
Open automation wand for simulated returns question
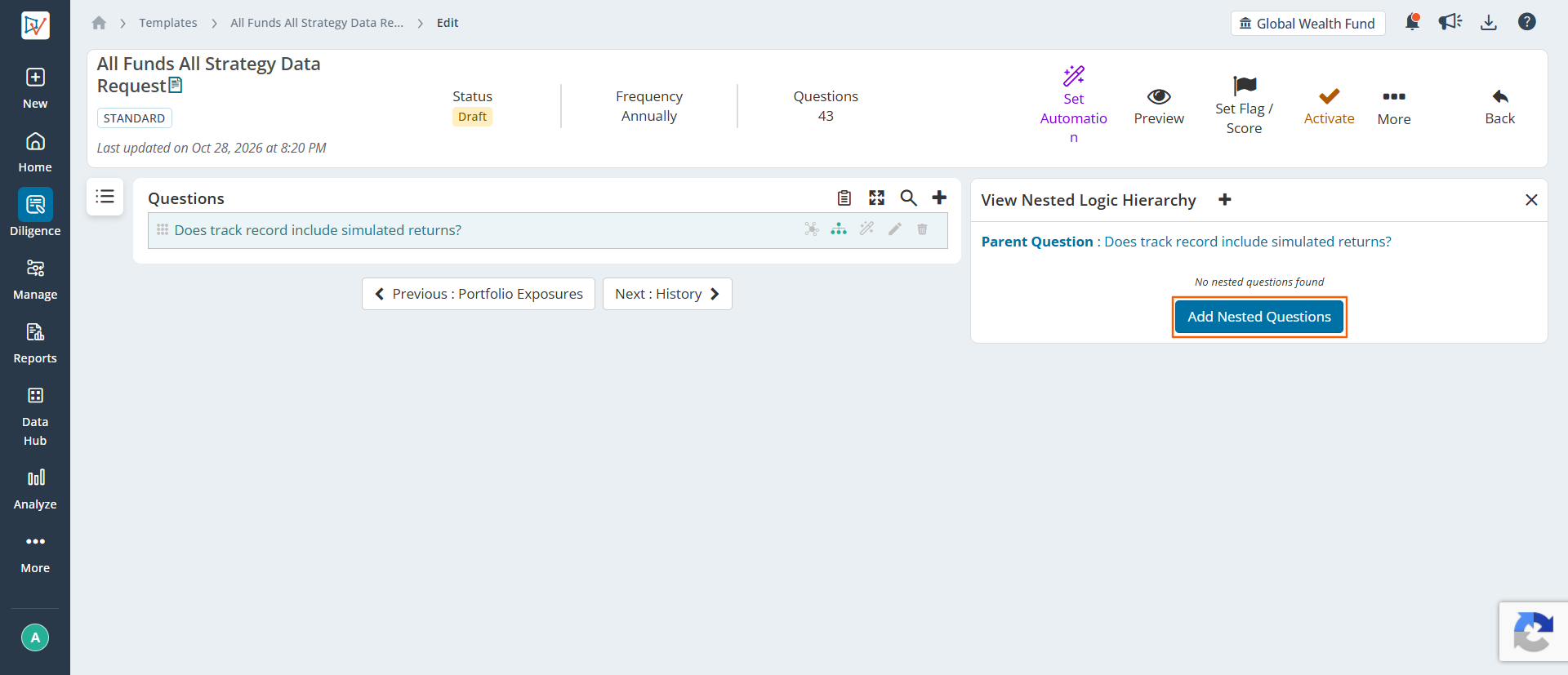click(x=867, y=229)
